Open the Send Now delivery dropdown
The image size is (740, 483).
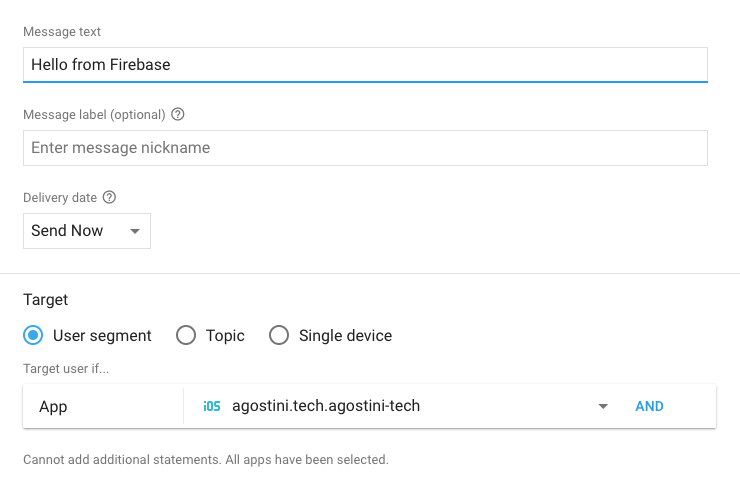click(x=86, y=231)
